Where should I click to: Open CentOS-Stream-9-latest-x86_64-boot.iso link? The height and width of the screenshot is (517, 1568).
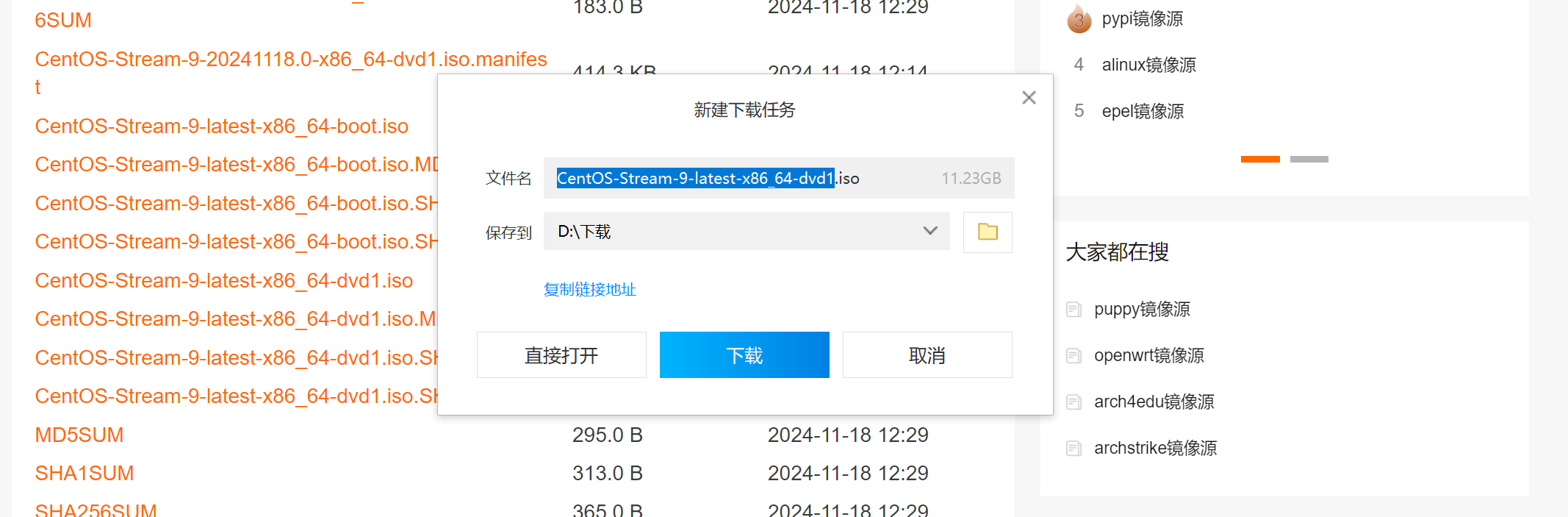tap(222, 126)
